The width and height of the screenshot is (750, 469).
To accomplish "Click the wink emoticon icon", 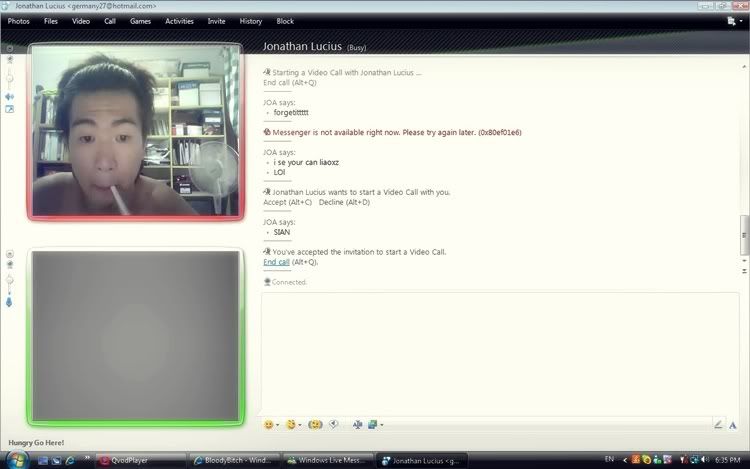I will pyautogui.click(x=290, y=424).
